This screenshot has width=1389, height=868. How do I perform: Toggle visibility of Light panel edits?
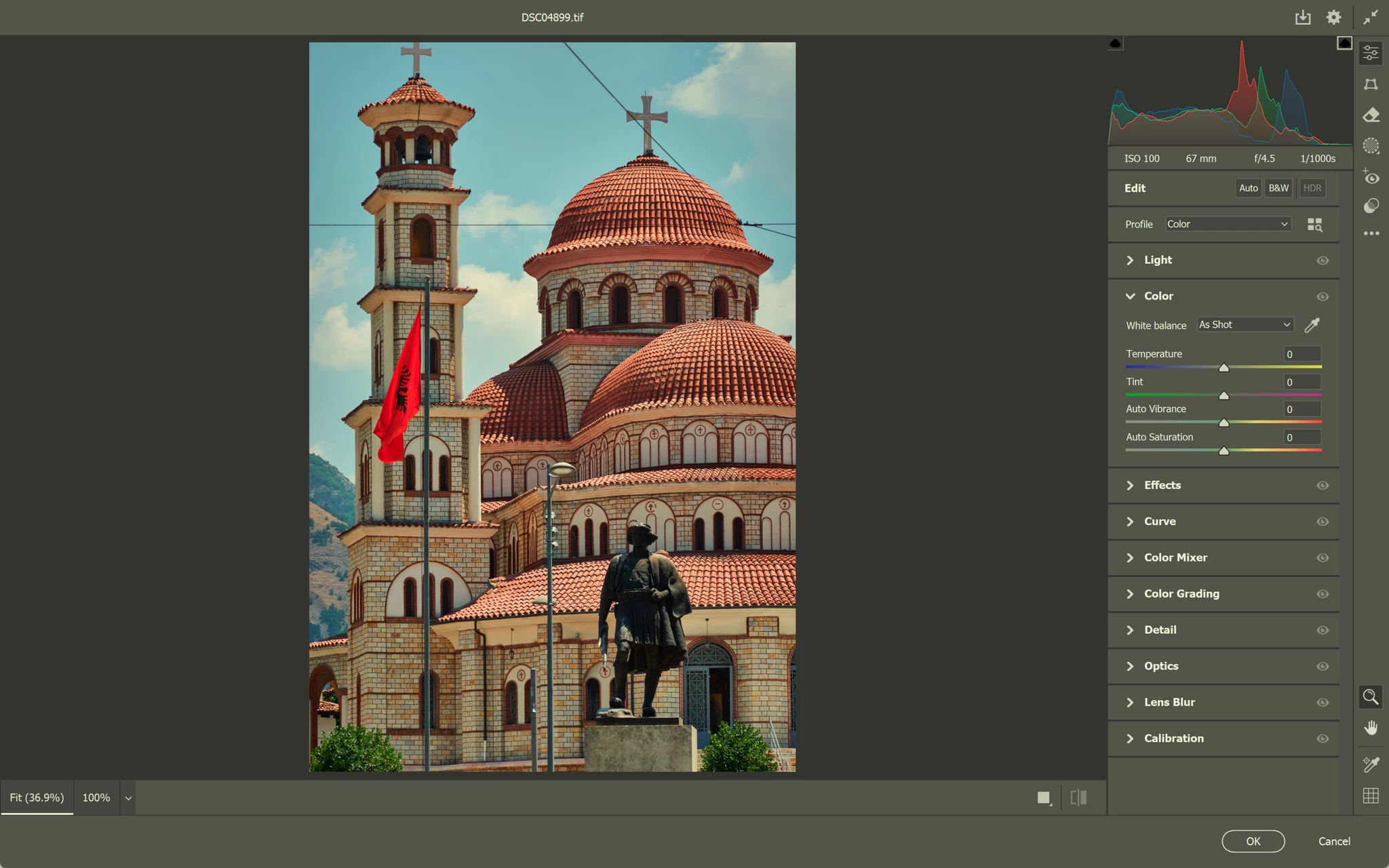(x=1322, y=260)
